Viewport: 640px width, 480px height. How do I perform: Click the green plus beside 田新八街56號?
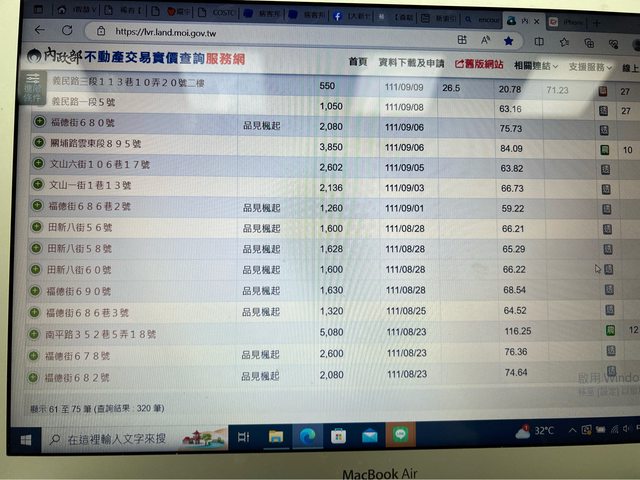pyautogui.click(x=36, y=228)
